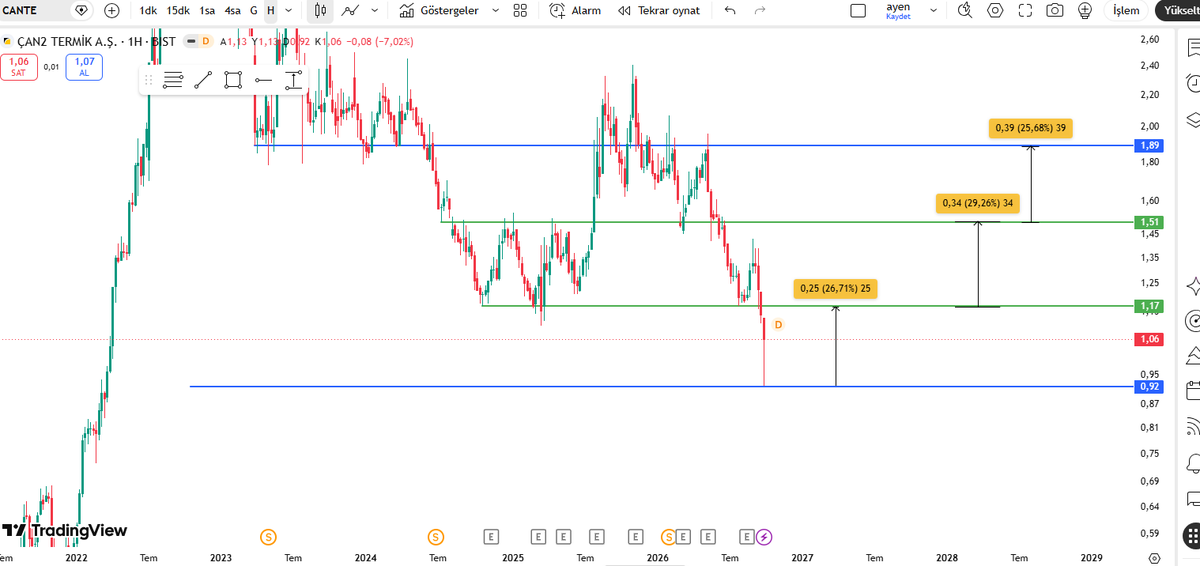Open the TradingView logo link
Screen dimensions: 1200x566
65,531
